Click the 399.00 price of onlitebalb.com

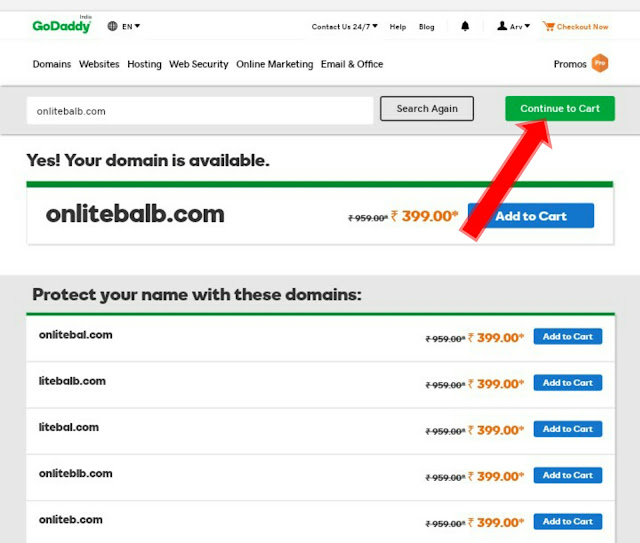(x=425, y=216)
